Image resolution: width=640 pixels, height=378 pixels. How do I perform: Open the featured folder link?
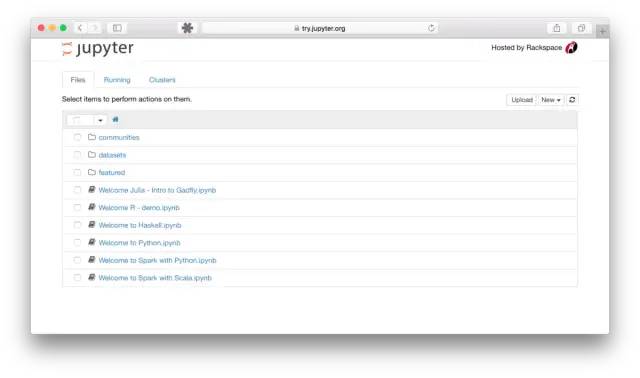[112, 173]
